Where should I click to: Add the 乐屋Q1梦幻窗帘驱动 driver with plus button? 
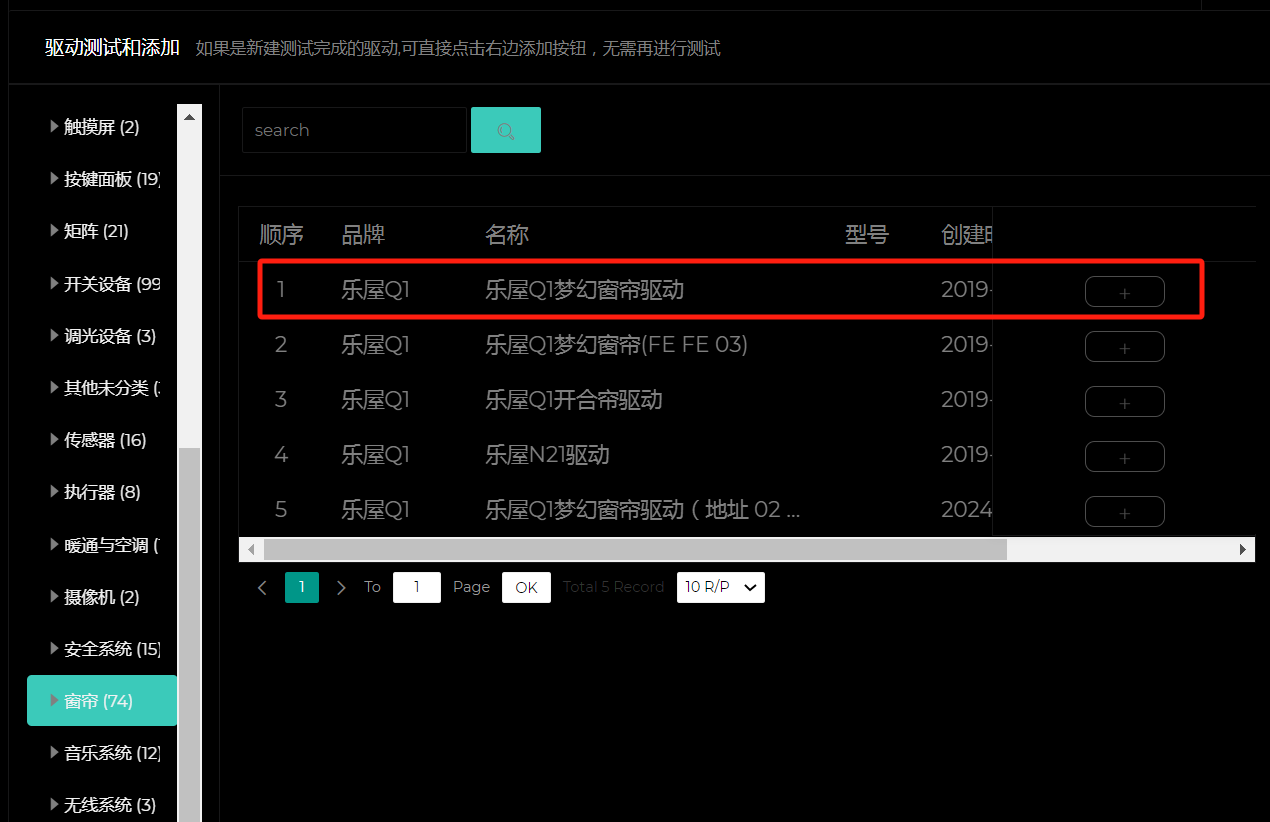(1124, 292)
